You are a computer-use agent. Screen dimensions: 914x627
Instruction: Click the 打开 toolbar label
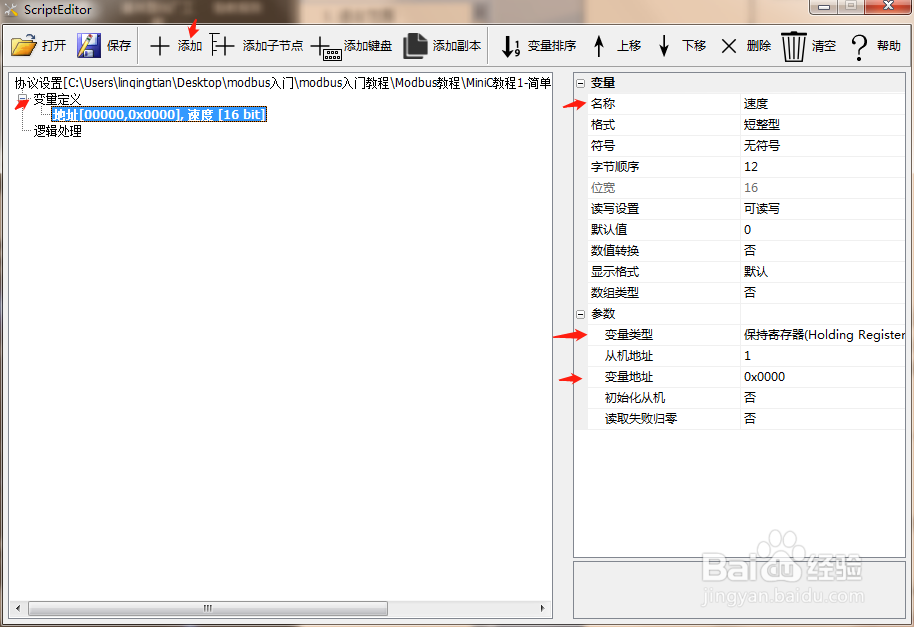coord(54,45)
